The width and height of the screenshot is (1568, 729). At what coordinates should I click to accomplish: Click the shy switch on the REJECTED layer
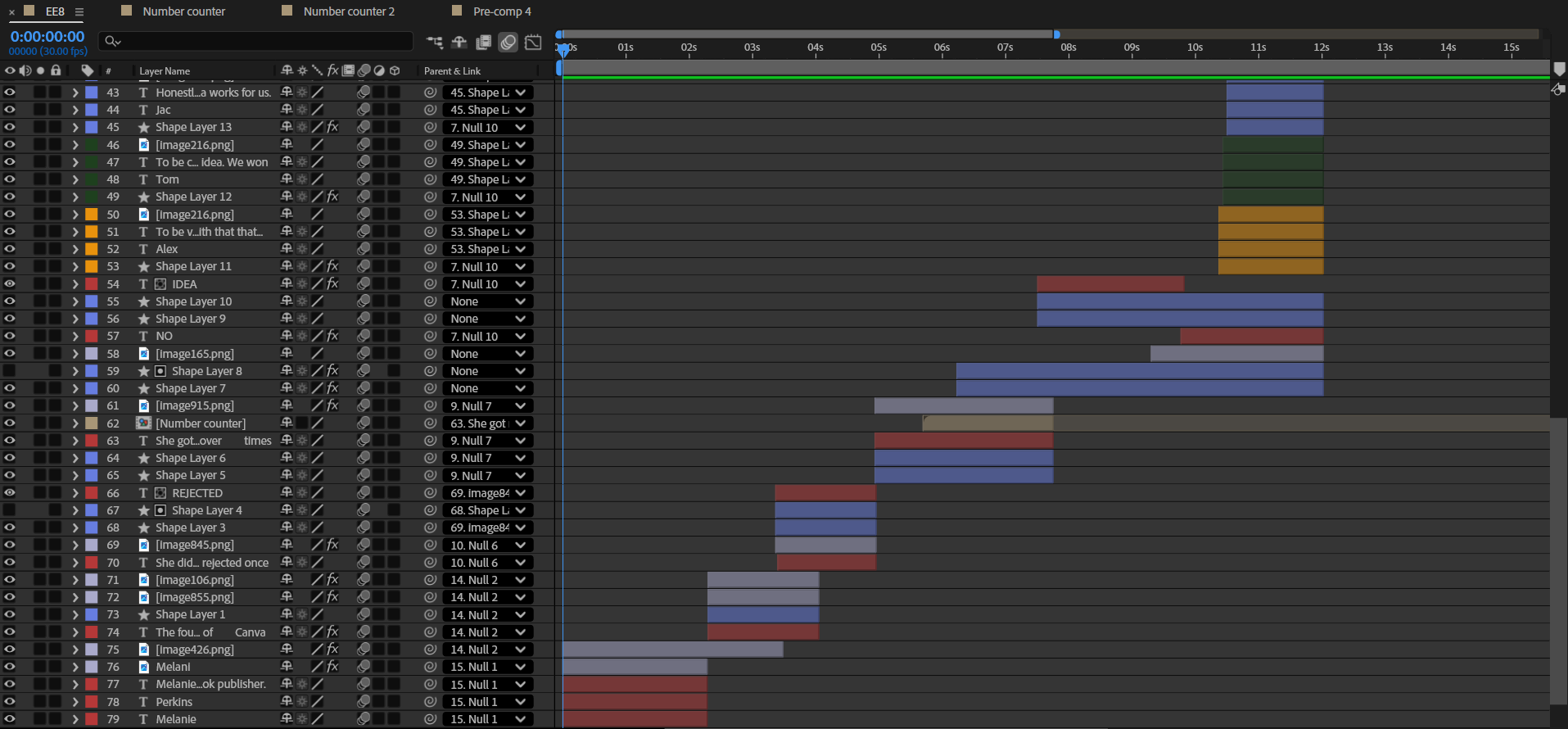coord(287,493)
